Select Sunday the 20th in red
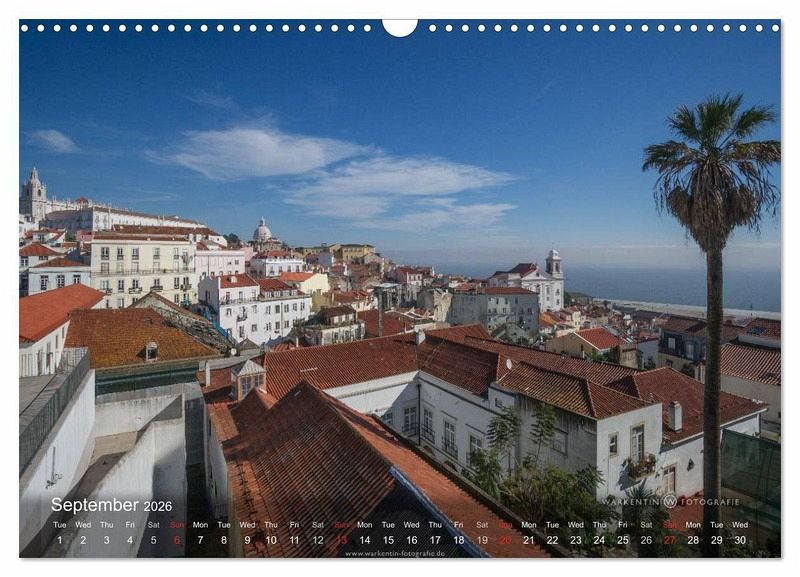This screenshot has width=800, height=577. coord(505,540)
